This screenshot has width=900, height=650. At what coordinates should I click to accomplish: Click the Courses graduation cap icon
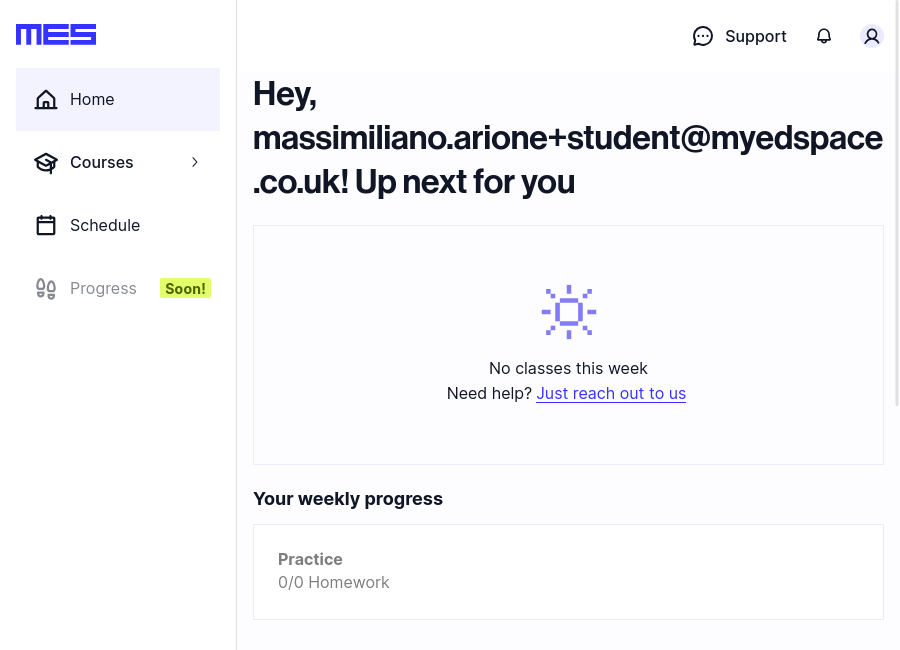pos(46,162)
